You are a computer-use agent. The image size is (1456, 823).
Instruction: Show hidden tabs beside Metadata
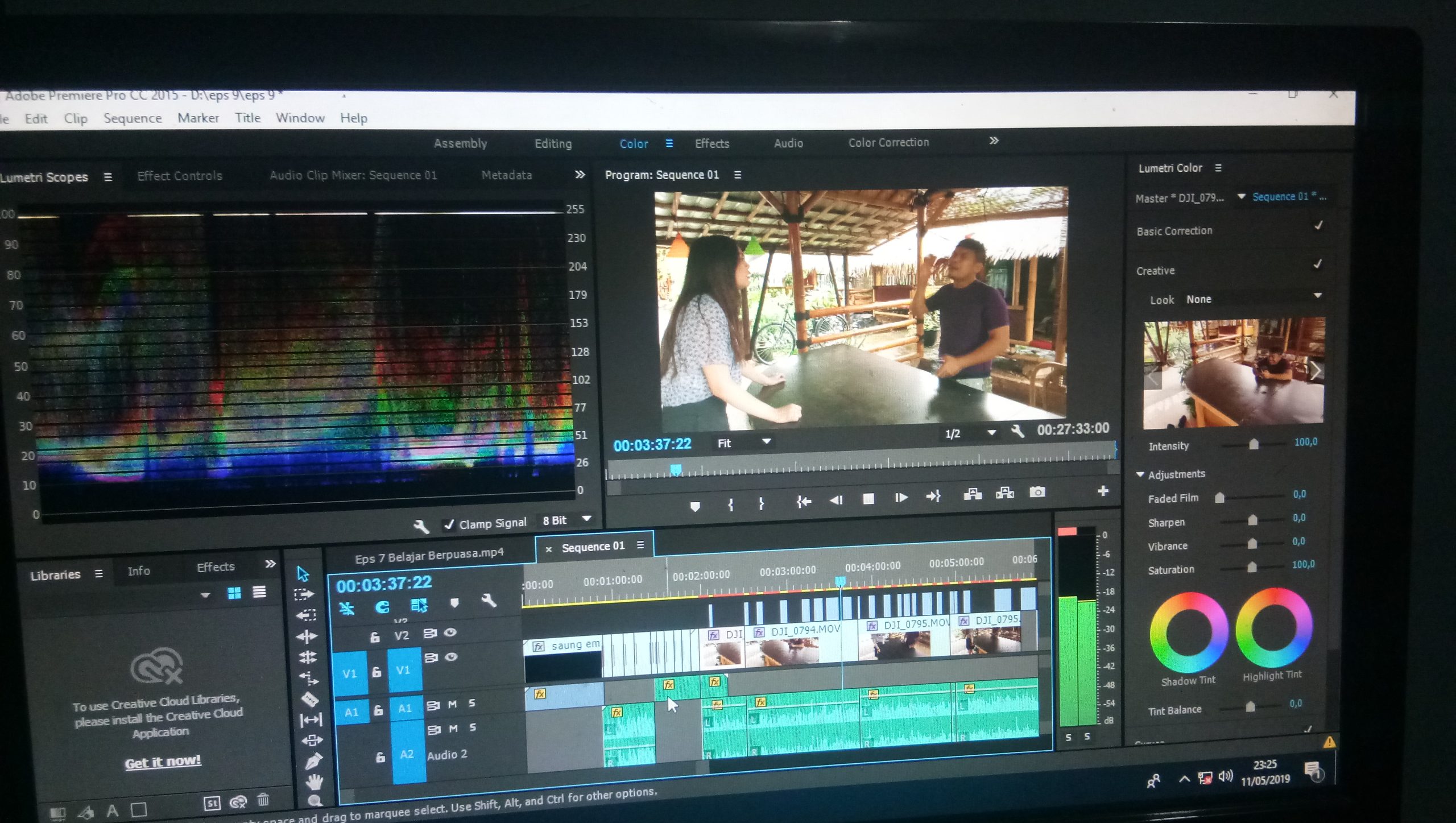pos(580,174)
